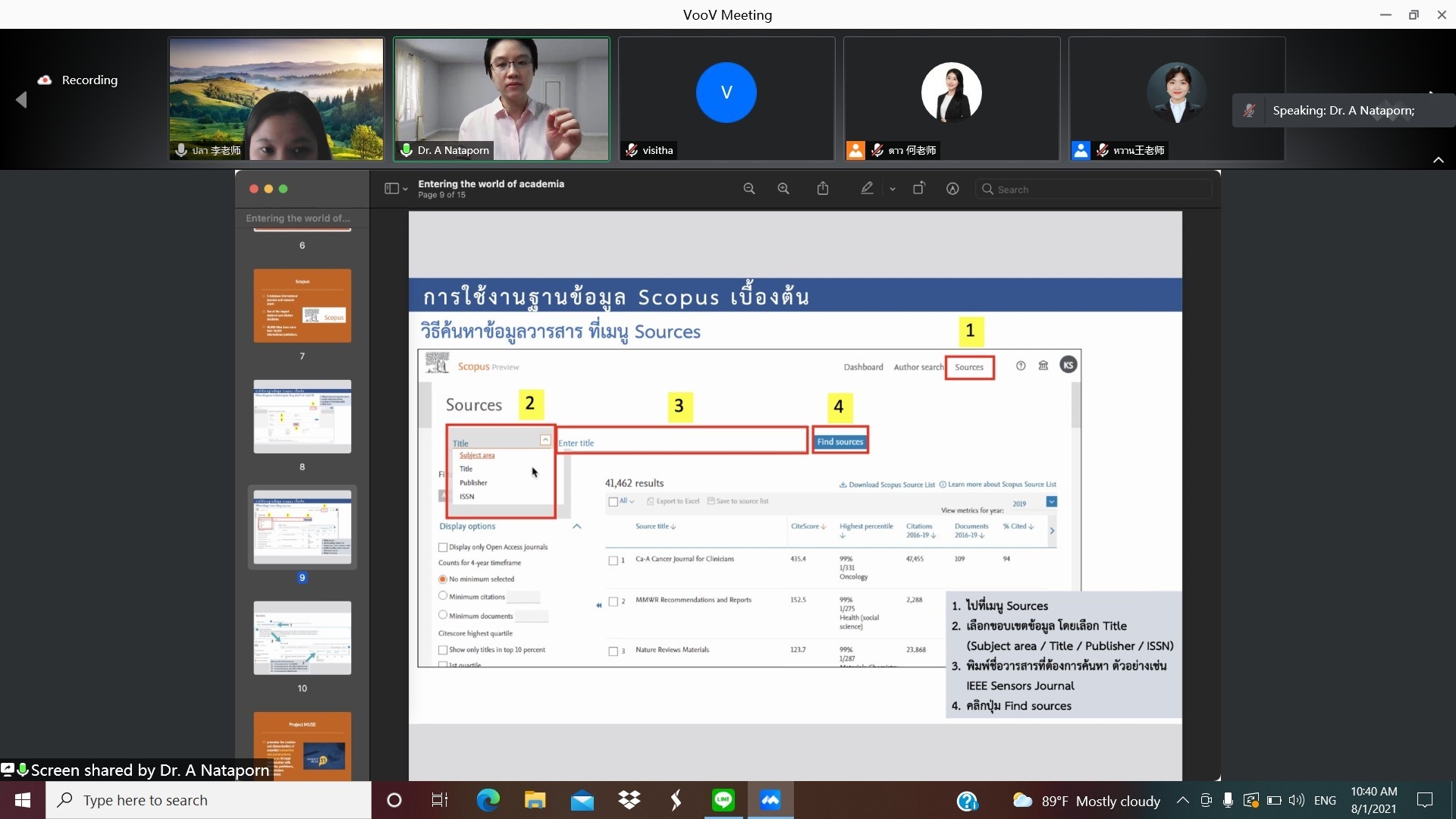Toggle the Title search-type dropdown arrow
Image resolution: width=1456 pixels, height=819 pixels.
pyautogui.click(x=545, y=440)
